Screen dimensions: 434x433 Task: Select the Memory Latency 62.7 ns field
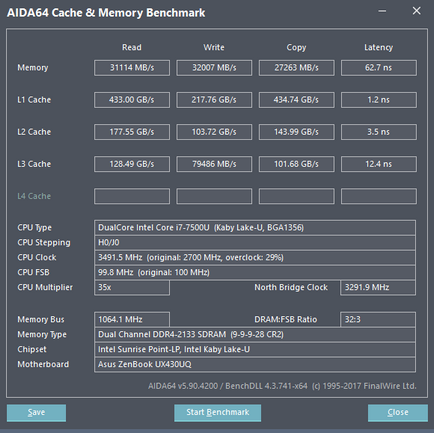(x=379, y=68)
